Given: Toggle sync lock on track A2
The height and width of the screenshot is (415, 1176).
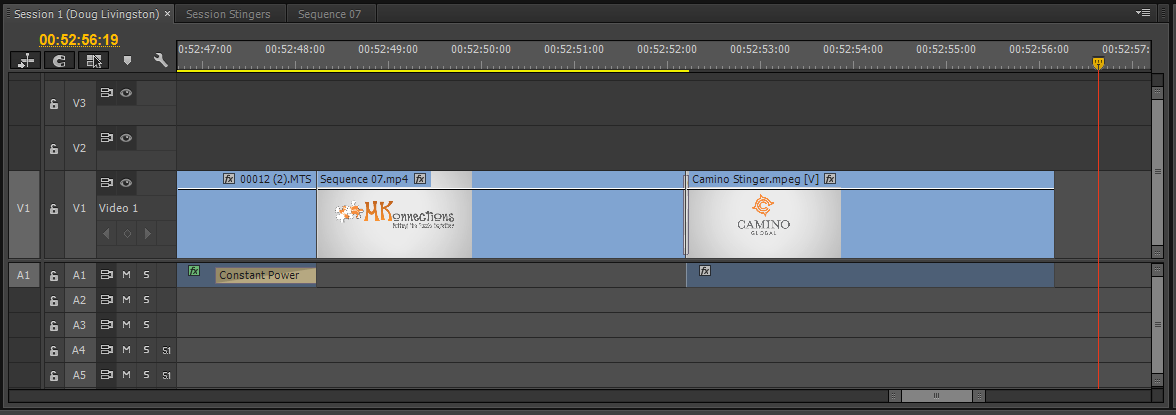Looking at the screenshot, I should click(x=106, y=299).
